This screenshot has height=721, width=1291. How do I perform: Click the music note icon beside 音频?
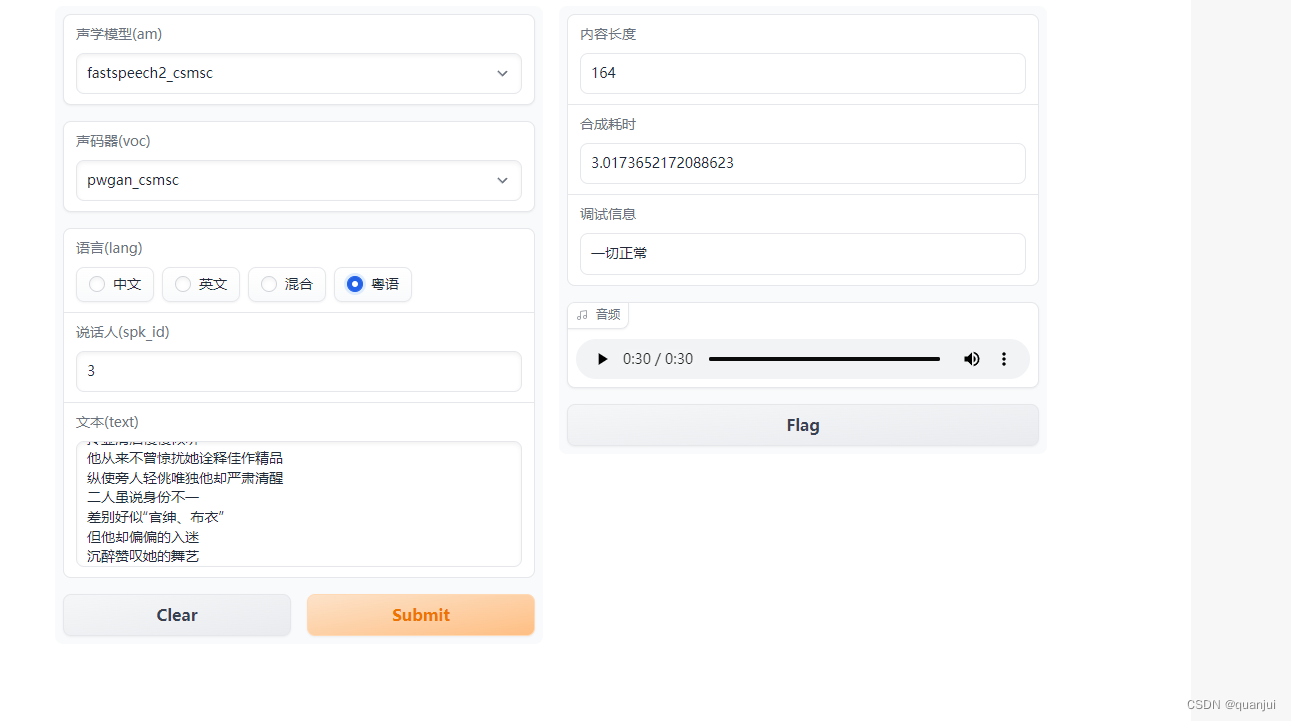point(583,315)
